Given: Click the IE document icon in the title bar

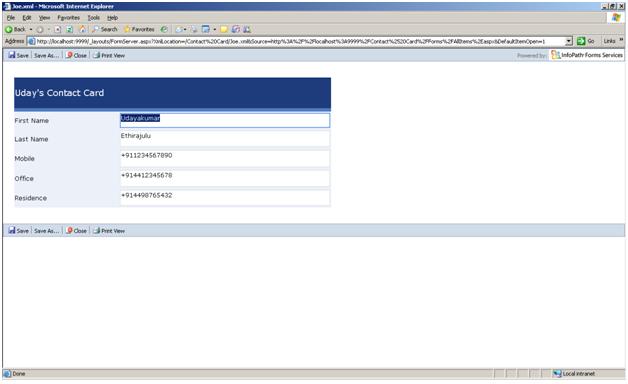Looking at the screenshot, I should click(6, 6).
